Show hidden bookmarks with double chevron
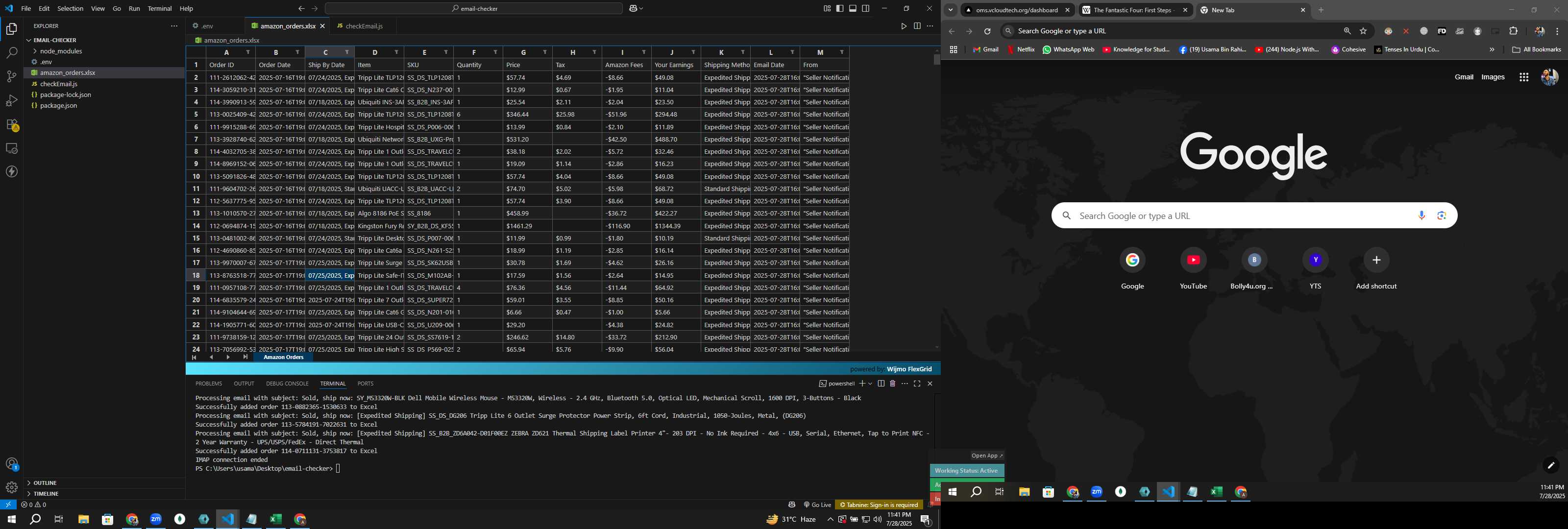 click(x=1491, y=50)
